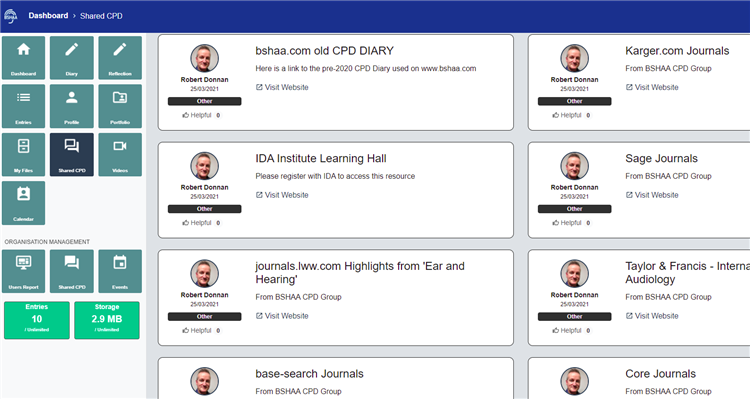Open the Calendar tile
The image size is (750, 399).
coord(23,203)
